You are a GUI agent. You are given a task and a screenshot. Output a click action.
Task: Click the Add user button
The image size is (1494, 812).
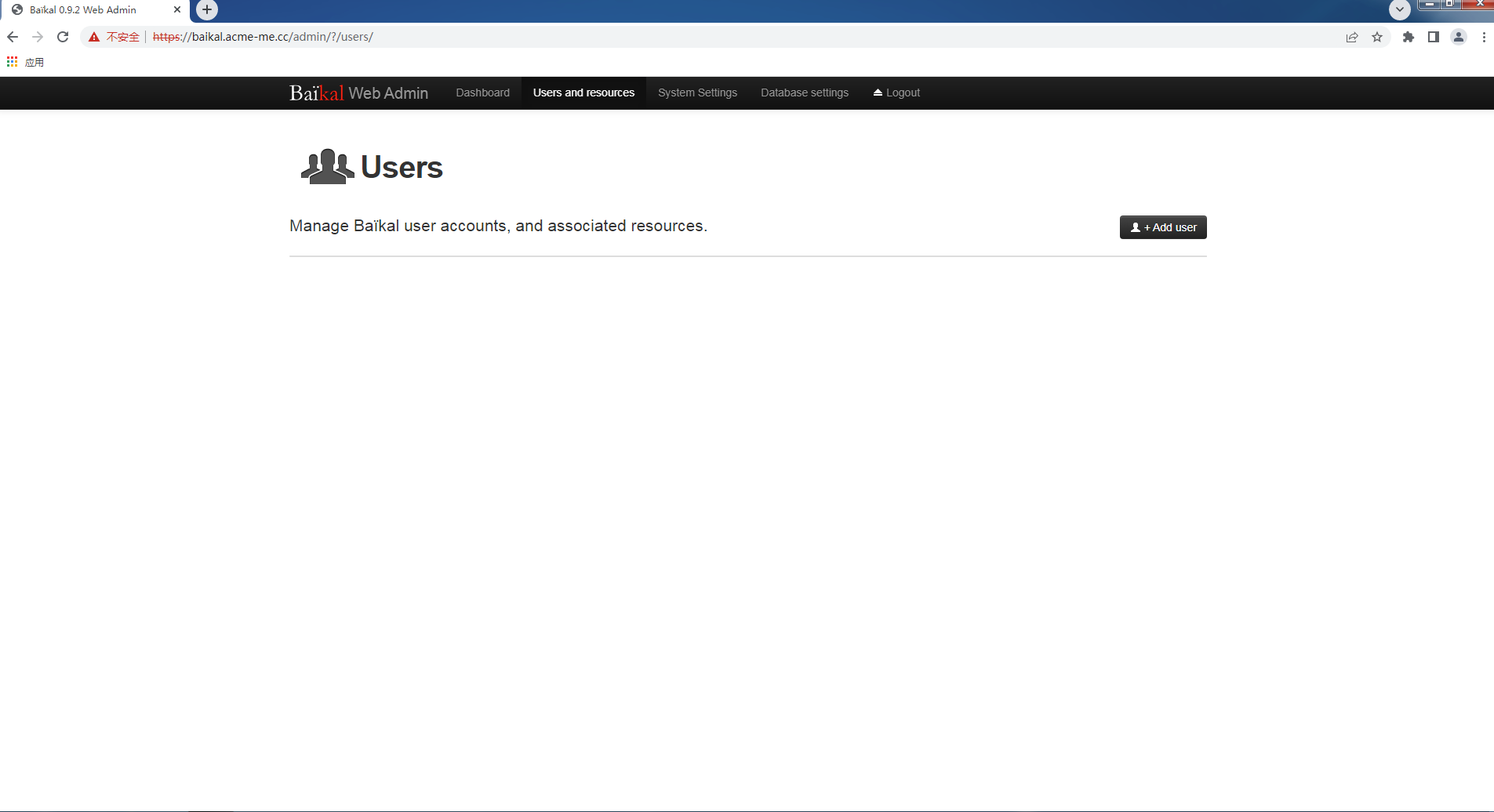[1163, 227]
